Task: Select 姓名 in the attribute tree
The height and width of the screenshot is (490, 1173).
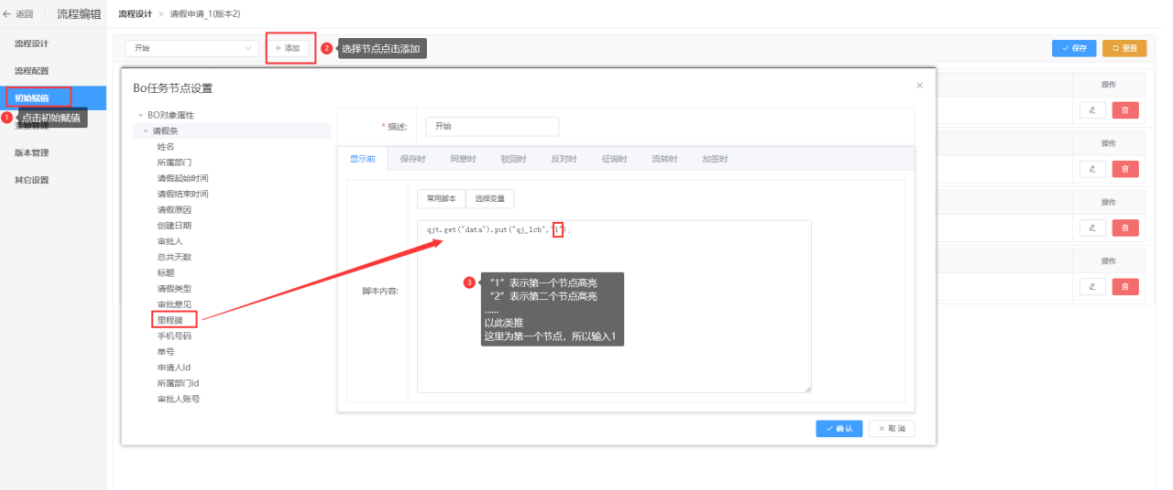Action: 165,147
